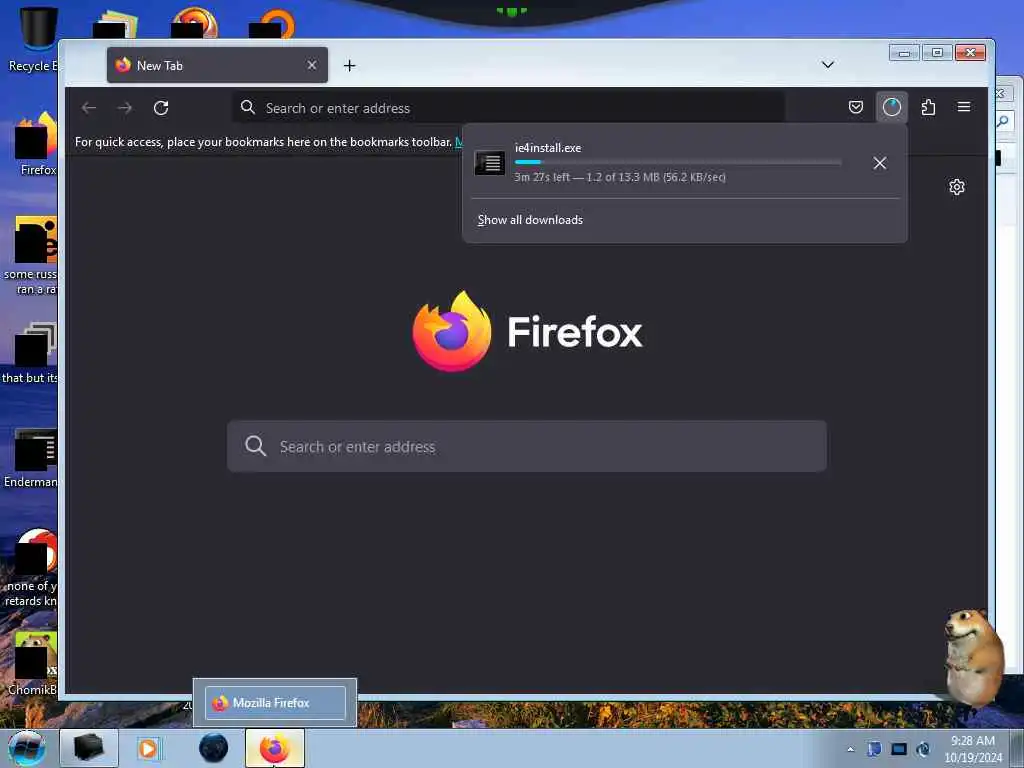Open the Save to Pocket icon
1024x768 pixels.
(x=856, y=107)
